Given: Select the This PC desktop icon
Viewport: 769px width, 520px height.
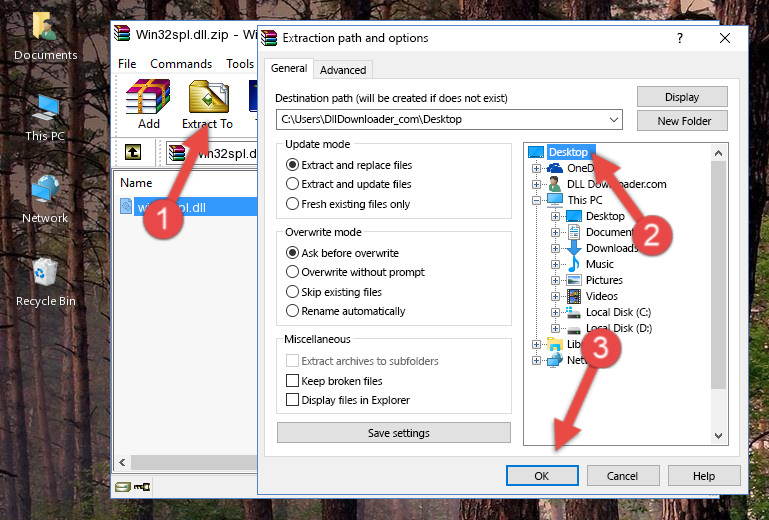Looking at the screenshot, I should (45, 118).
